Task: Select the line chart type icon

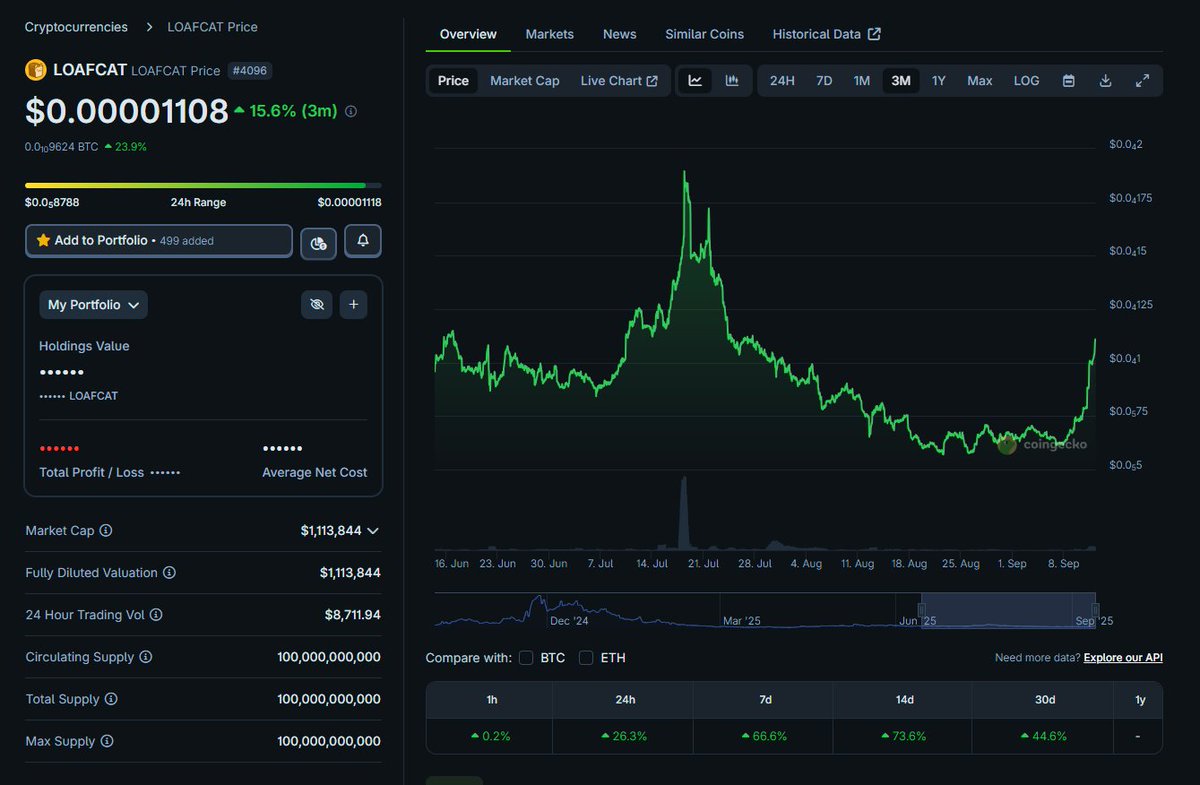Action: [695, 81]
